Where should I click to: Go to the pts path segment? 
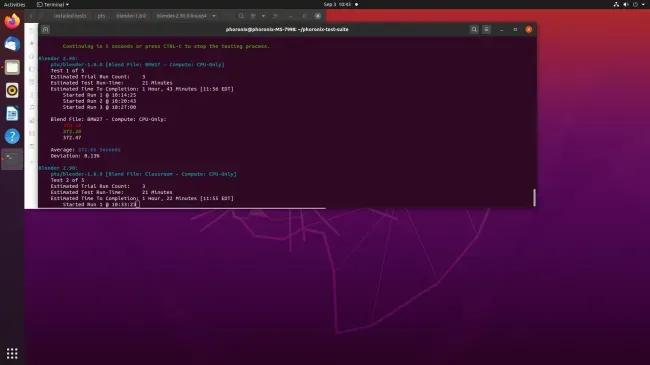click(x=101, y=16)
